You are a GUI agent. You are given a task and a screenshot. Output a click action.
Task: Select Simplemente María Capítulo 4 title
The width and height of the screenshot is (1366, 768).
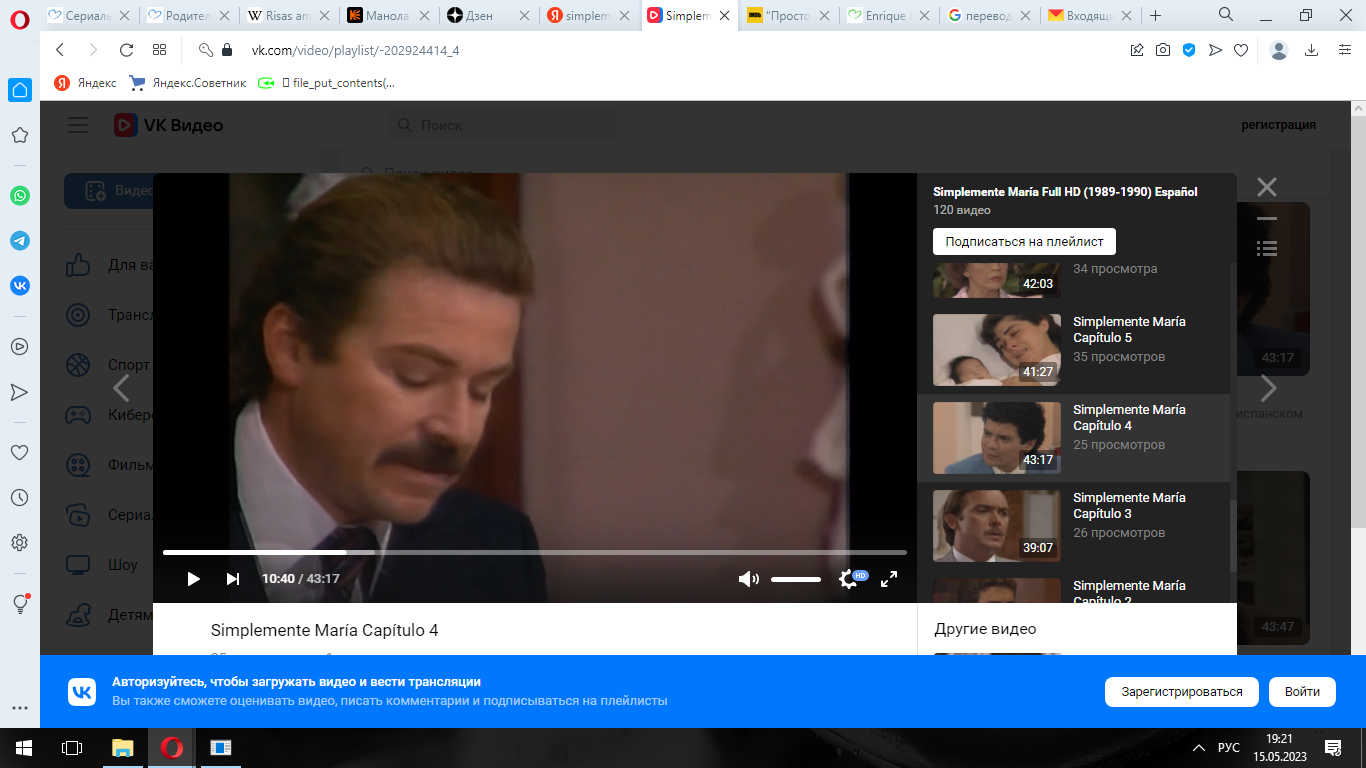click(x=1129, y=418)
